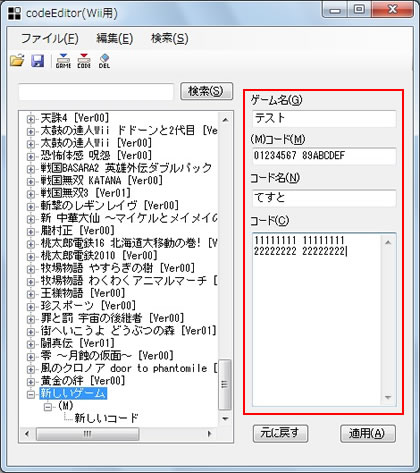The height and width of the screenshot is (473, 420).
Task: Focus the search text field
Action: point(96,92)
